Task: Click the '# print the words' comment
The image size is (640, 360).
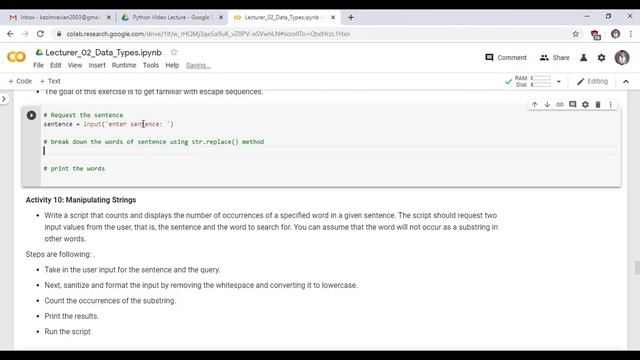Action: pyautogui.click(x=74, y=169)
